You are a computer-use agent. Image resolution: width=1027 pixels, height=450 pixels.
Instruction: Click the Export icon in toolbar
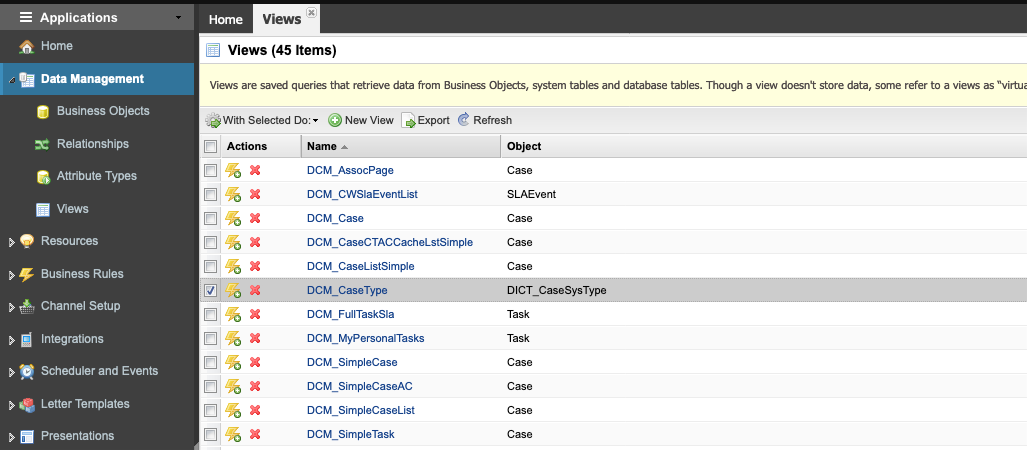click(x=409, y=121)
